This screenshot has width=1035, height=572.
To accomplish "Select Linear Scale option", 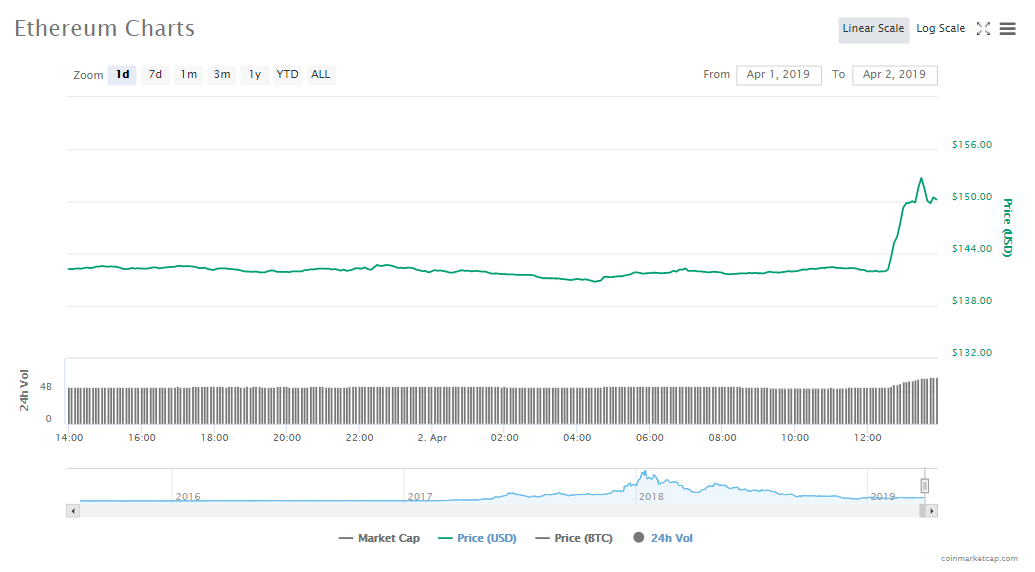I will click(873, 29).
